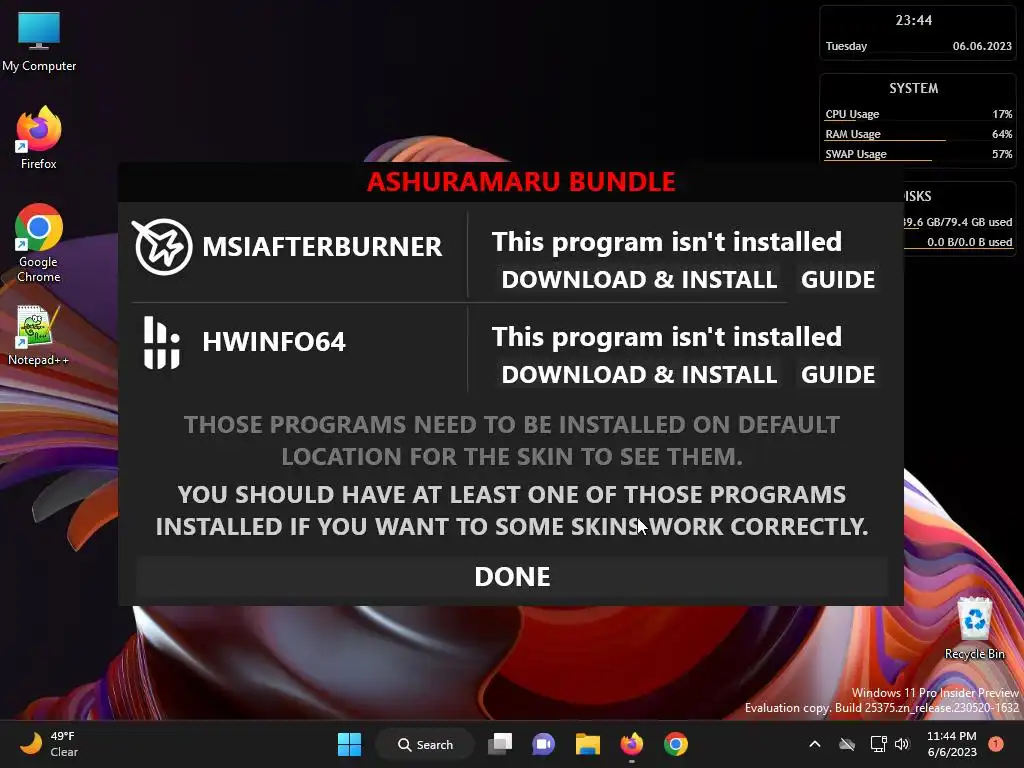Open the weather widget 49°F Clear
This screenshot has width=1024, height=768.
coord(50,744)
